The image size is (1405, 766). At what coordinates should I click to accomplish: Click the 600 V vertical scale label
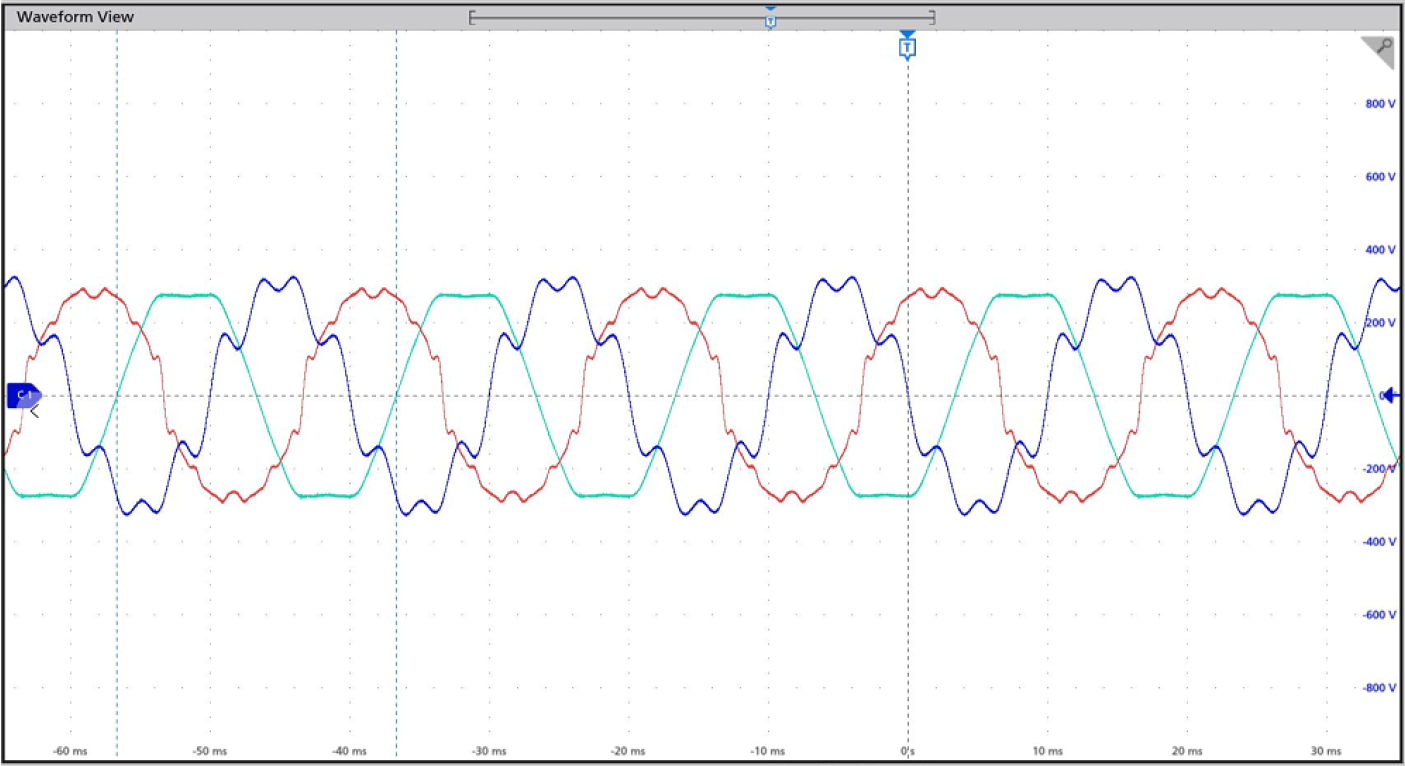click(x=1380, y=177)
